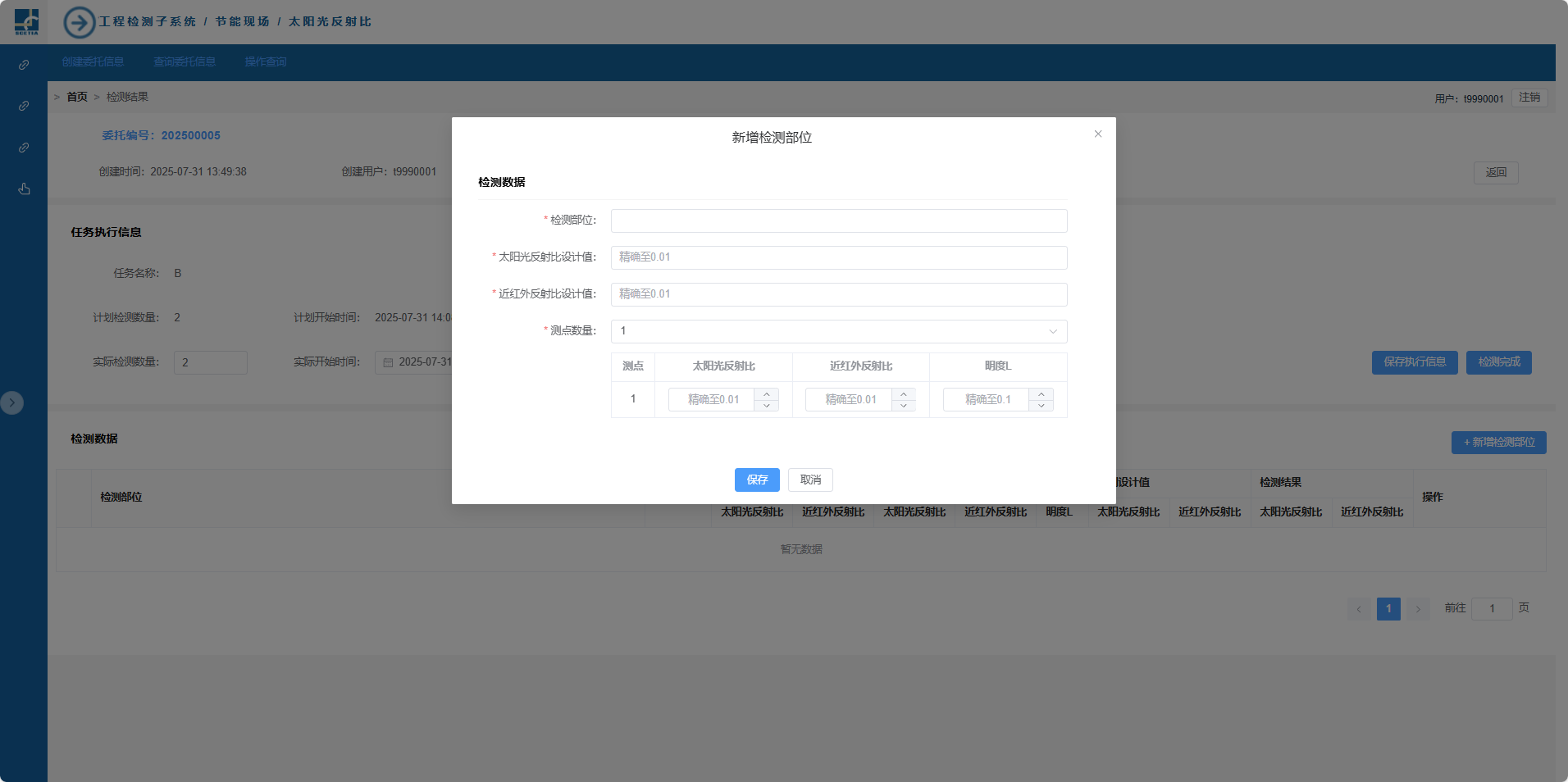Open the 操作查询 menu

(266, 62)
